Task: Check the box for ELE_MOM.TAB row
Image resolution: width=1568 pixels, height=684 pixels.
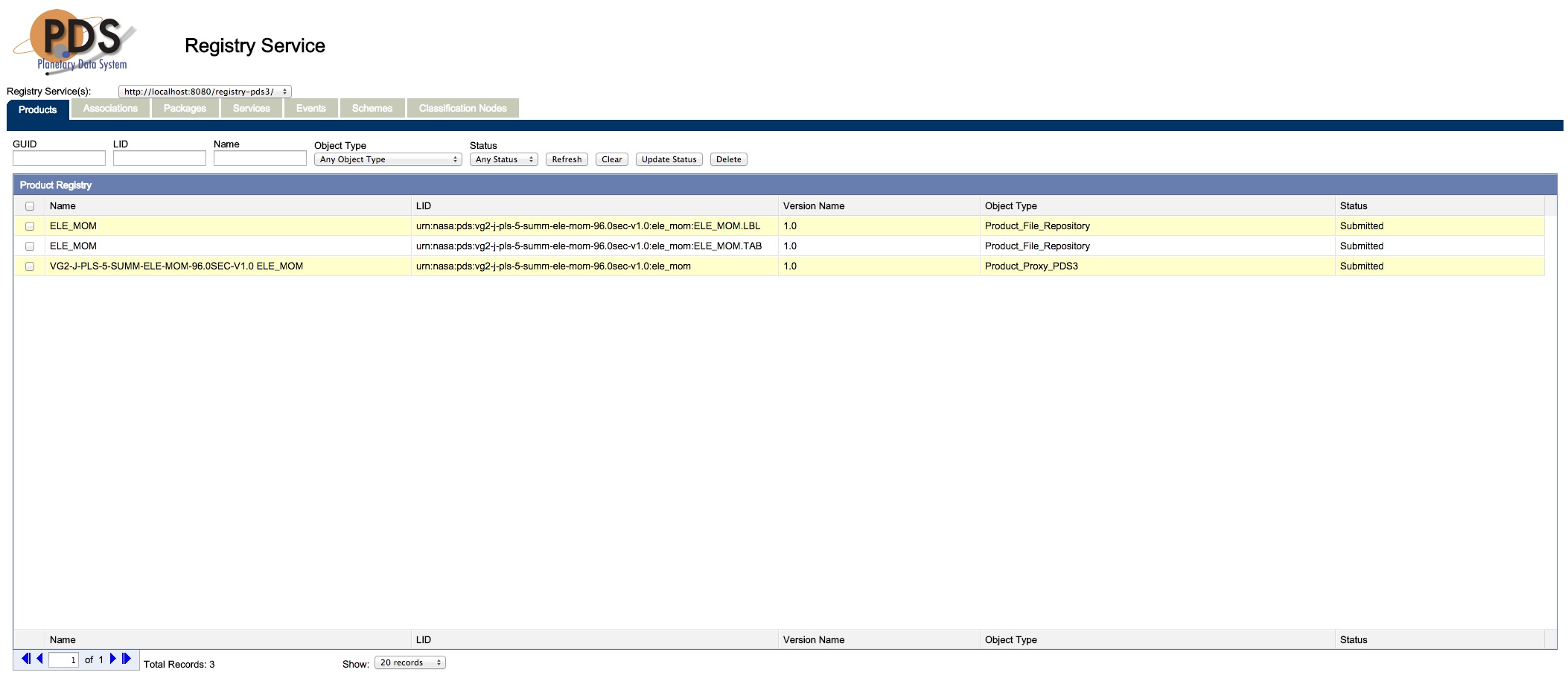Action: tap(30, 246)
